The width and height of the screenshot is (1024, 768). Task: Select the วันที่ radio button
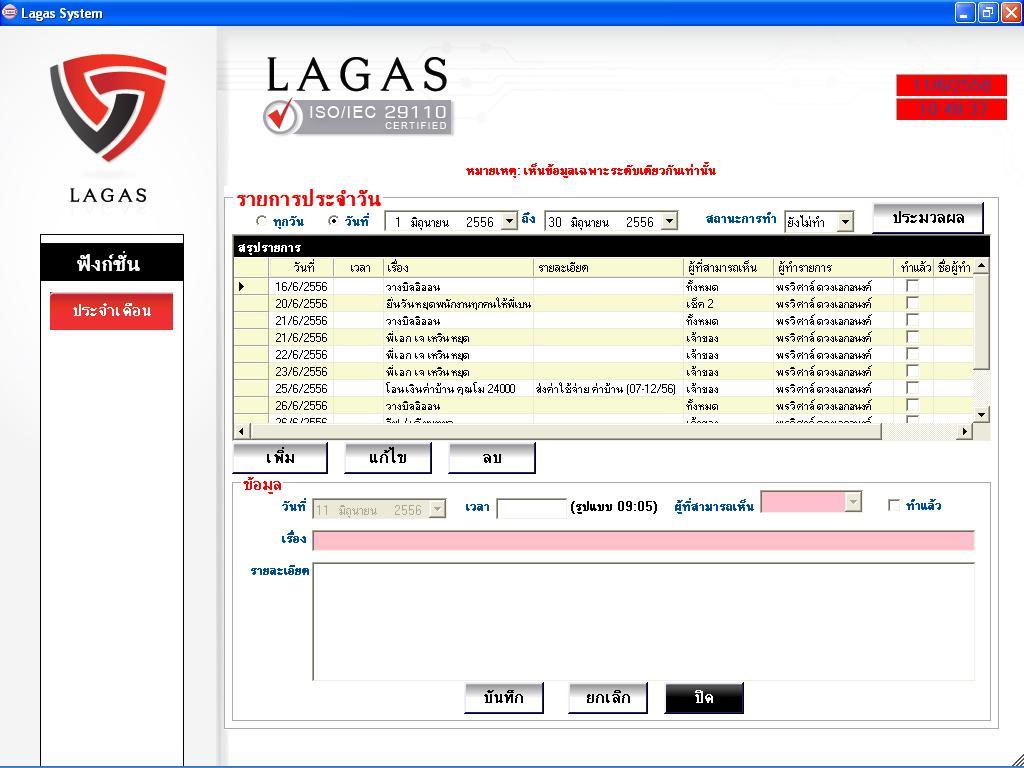pyautogui.click(x=334, y=222)
